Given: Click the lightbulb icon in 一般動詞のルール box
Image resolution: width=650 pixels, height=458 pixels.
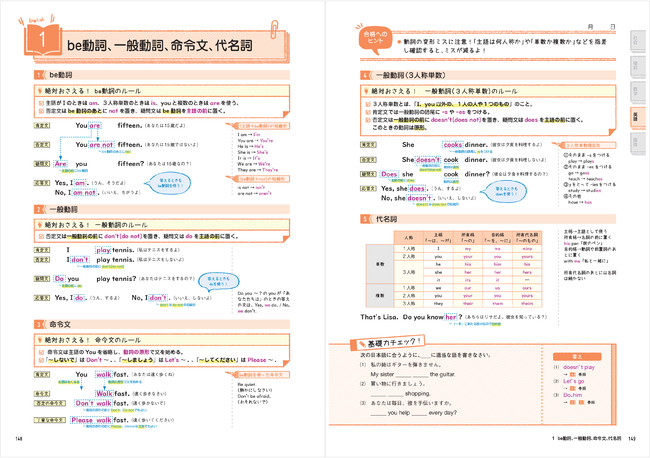Looking at the screenshot, I should click(40, 225).
